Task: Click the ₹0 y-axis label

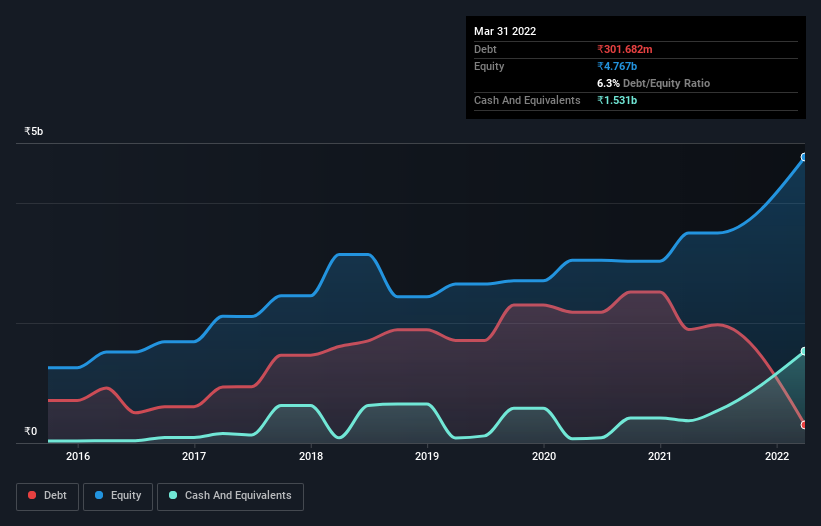Action: click(x=31, y=431)
